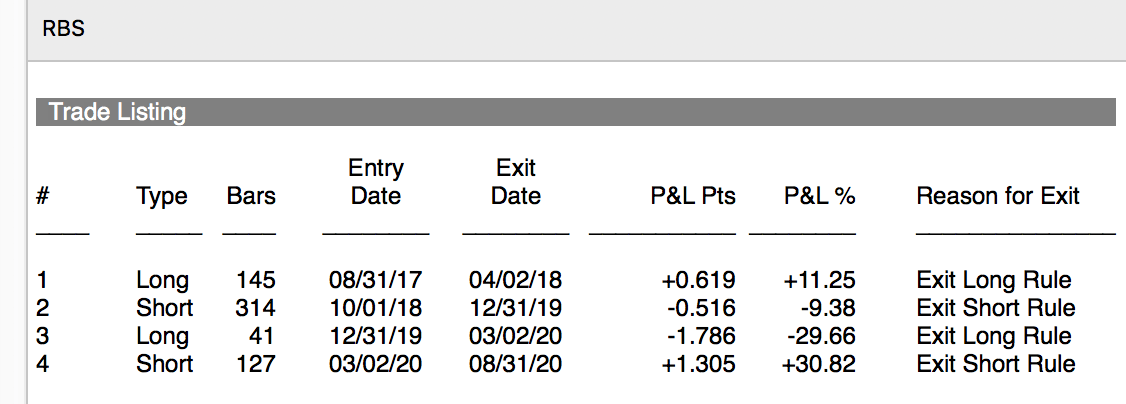Select the 314 bars value
Screen dimensions: 1126x404
pos(255,308)
